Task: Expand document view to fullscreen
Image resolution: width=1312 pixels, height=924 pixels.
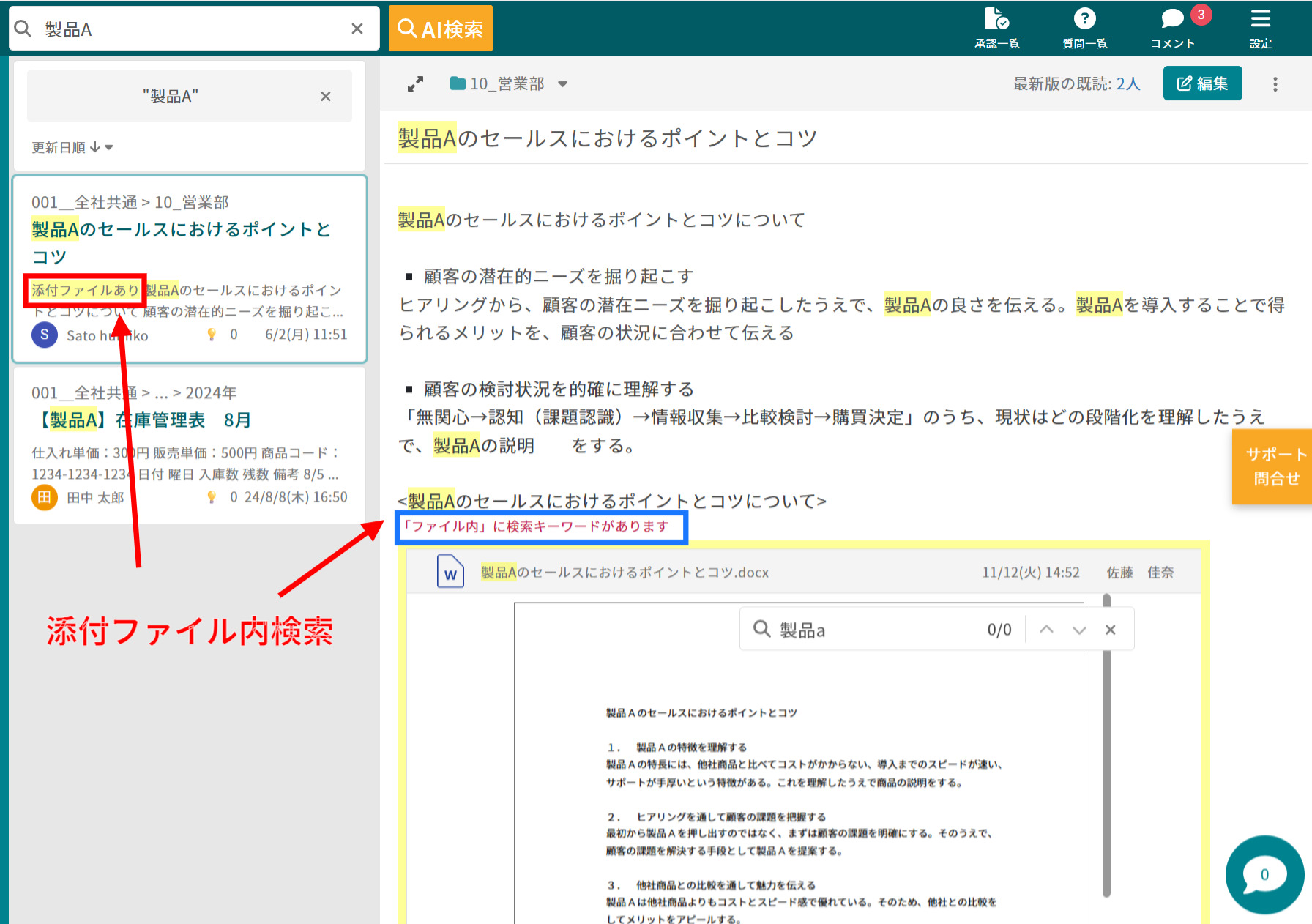Action: click(415, 83)
